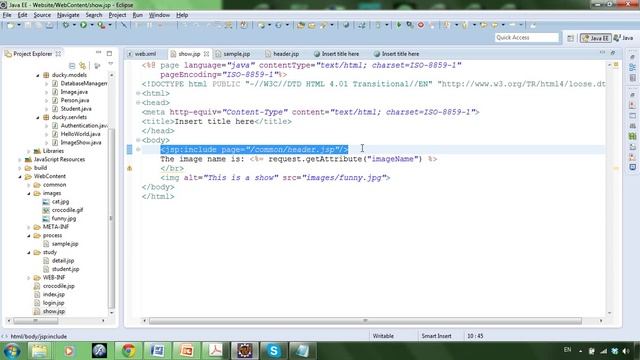Open the File menu

tap(7, 15)
